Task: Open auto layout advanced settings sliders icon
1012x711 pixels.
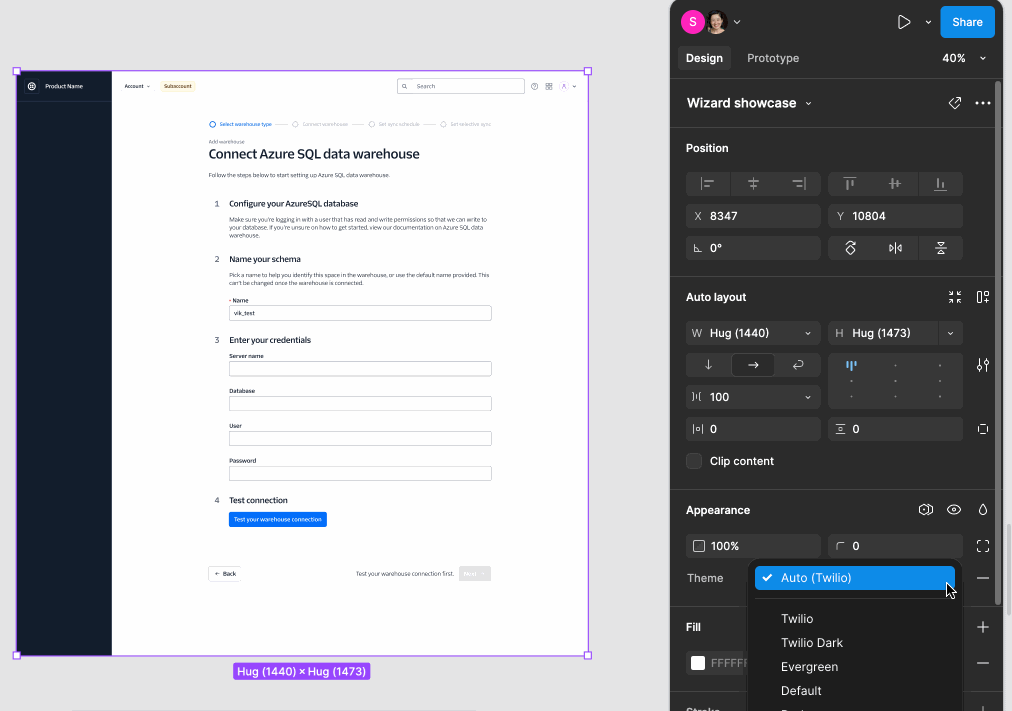Action: tap(983, 365)
